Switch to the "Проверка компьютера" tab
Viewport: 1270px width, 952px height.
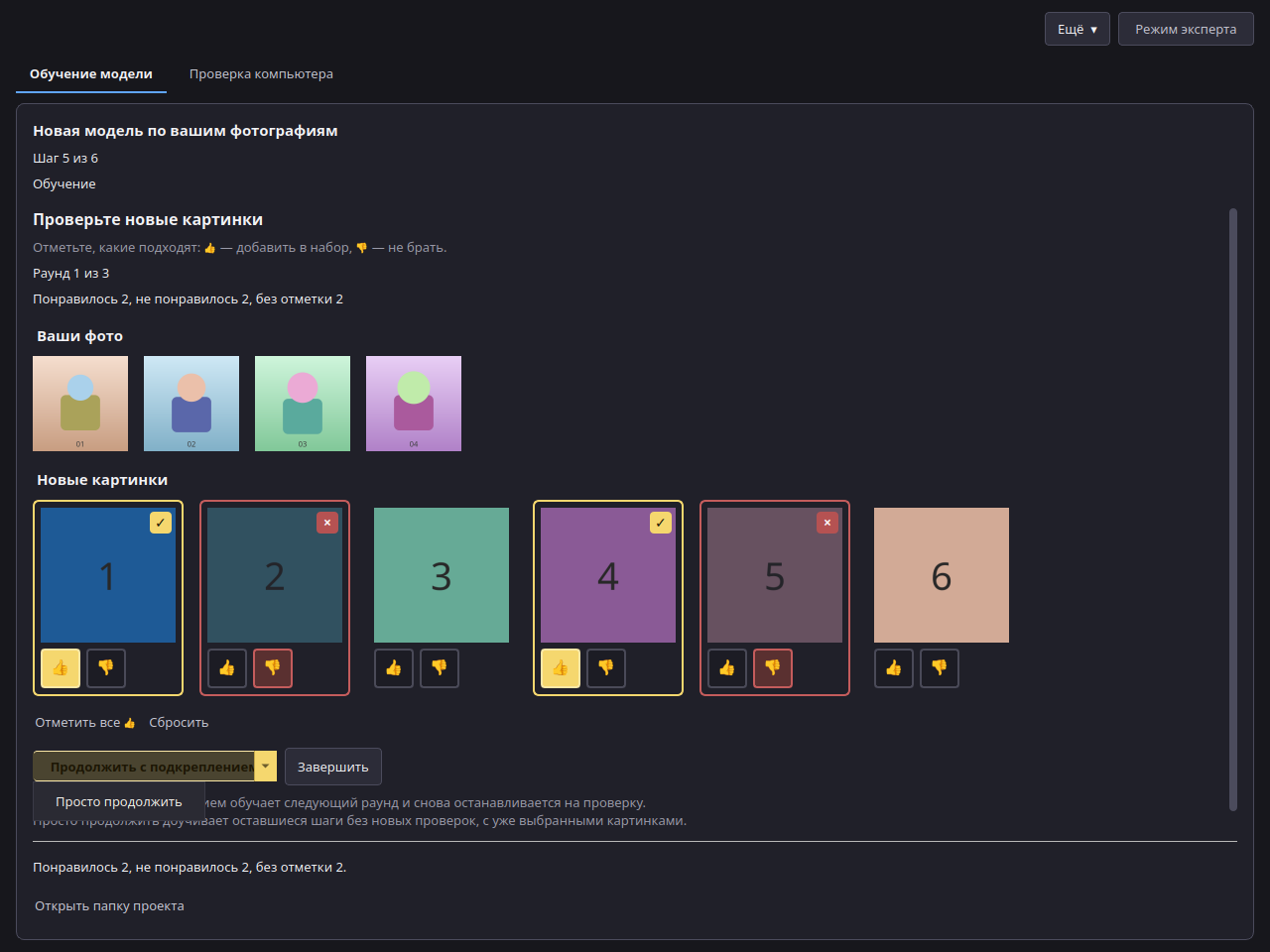[x=261, y=74]
